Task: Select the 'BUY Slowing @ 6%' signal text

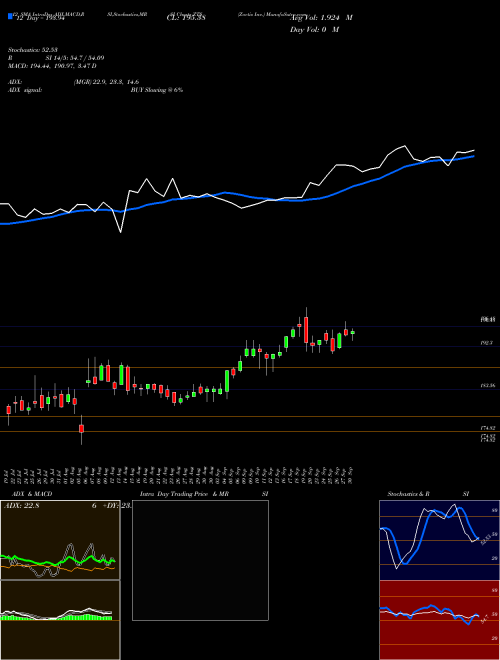Action: 157,90
